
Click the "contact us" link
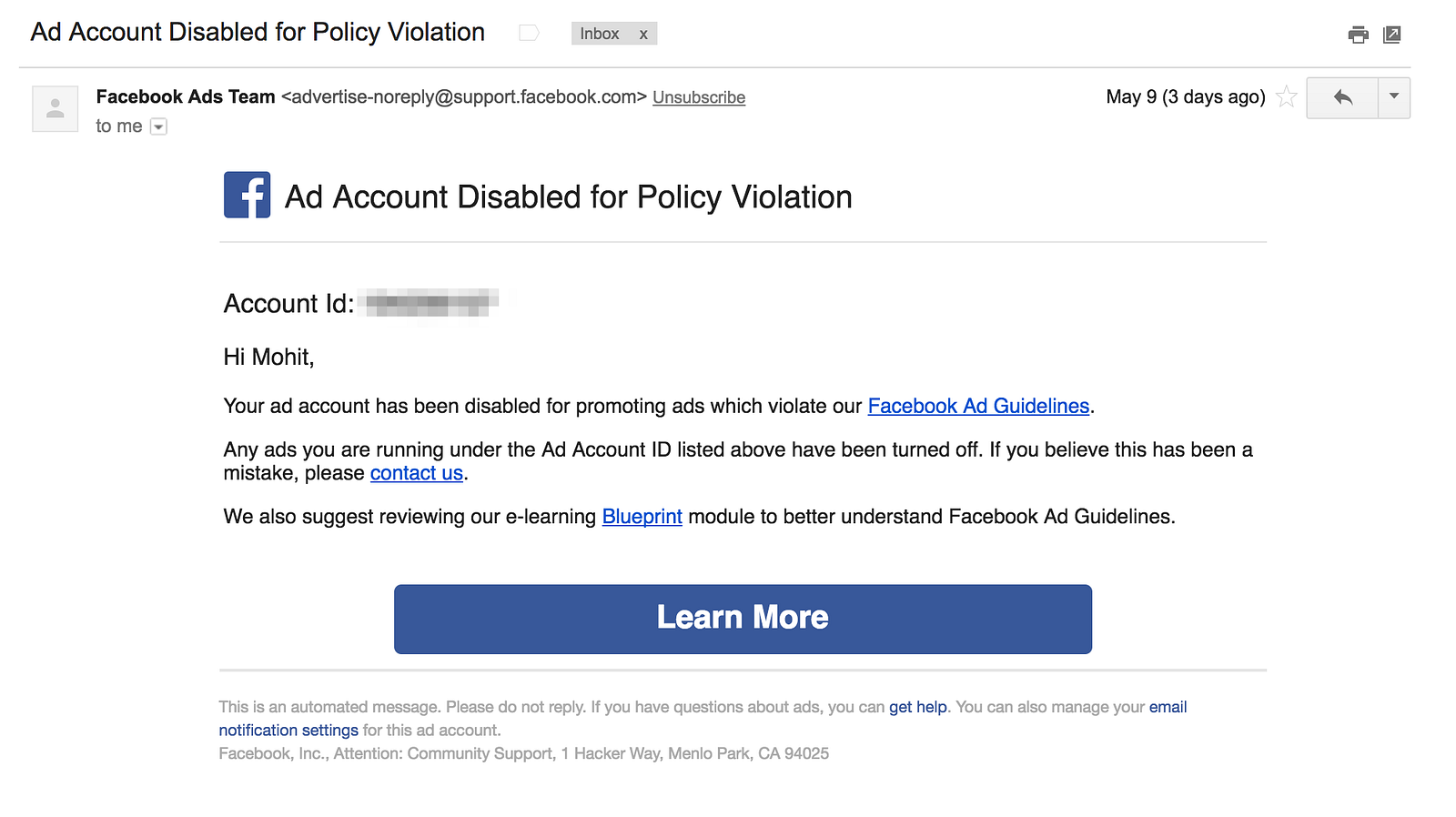[416, 473]
